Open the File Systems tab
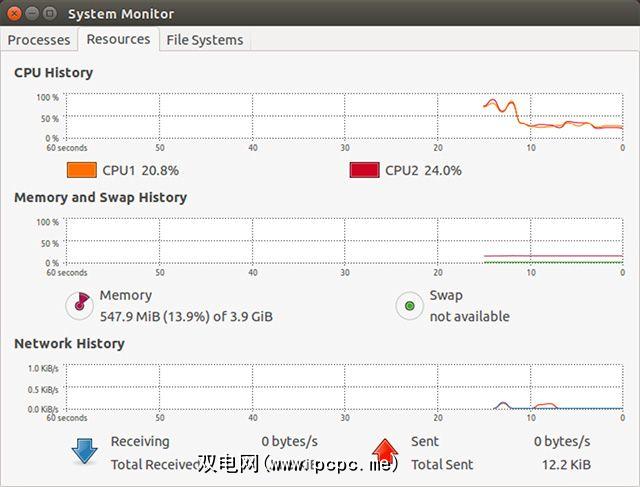 click(204, 40)
